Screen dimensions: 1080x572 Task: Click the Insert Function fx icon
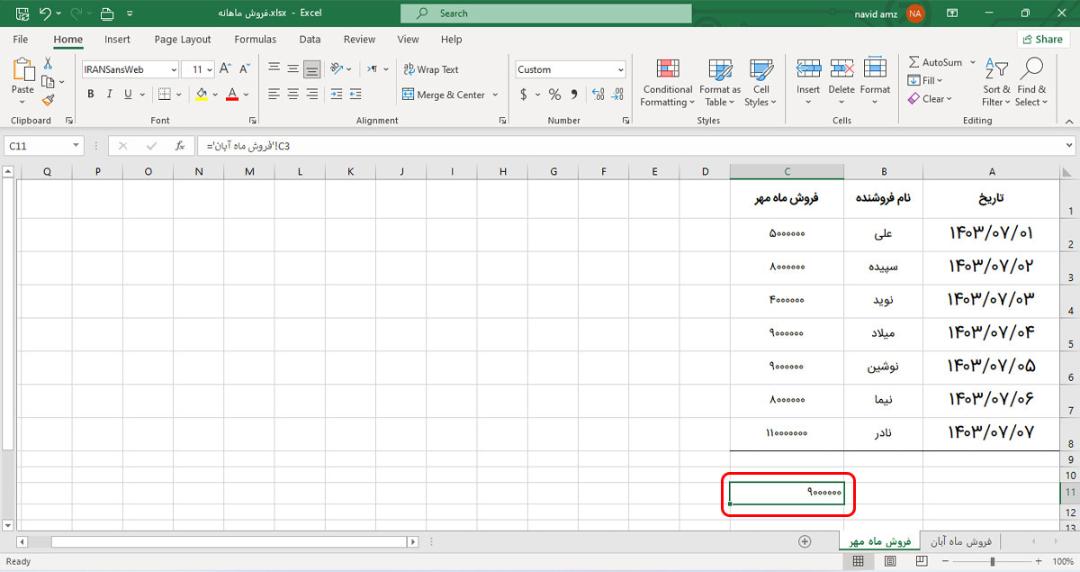pyautogui.click(x=180, y=145)
